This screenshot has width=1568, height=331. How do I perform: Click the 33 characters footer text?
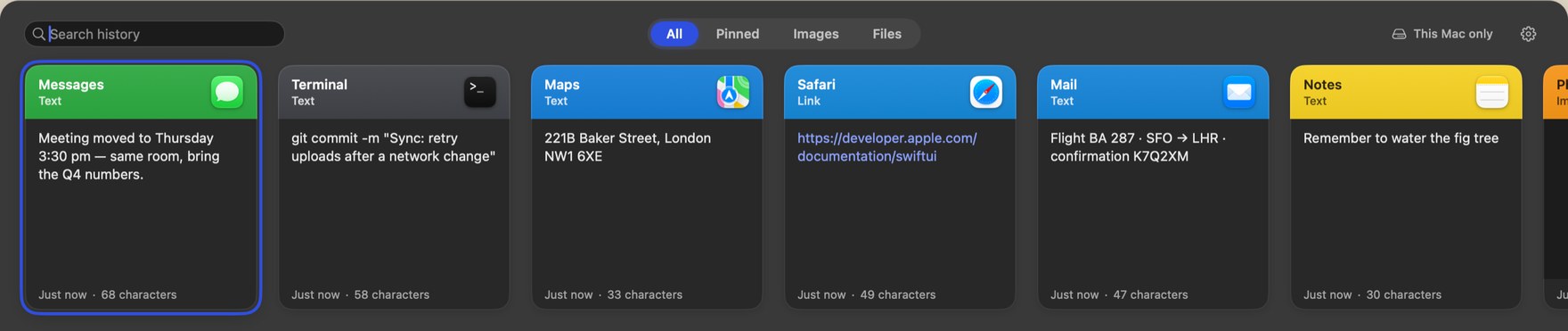pyautogui.click(x=645, y=294)
